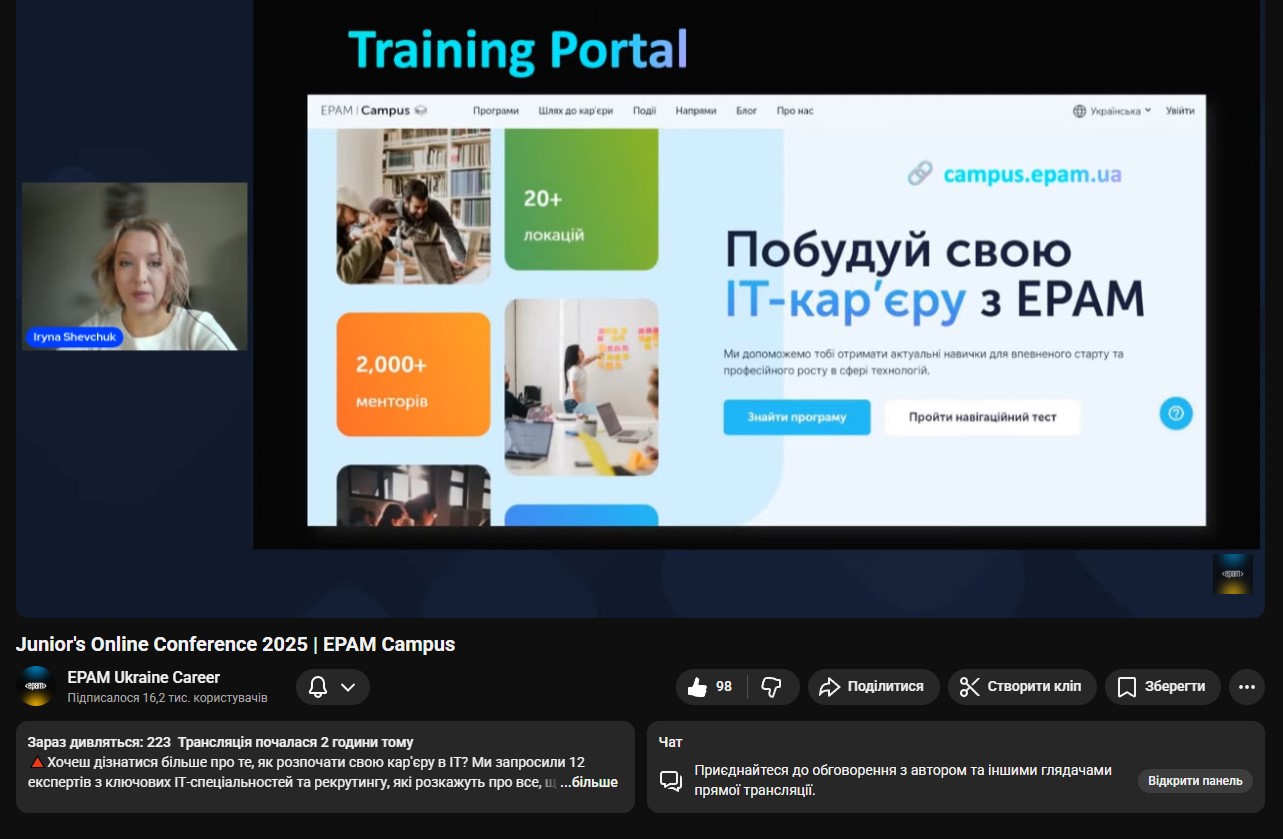Image resolution: width=1283 pixels, height=839 pixels.
Task: Click the thumbs-up like button
Action: [x=711, y=687]
